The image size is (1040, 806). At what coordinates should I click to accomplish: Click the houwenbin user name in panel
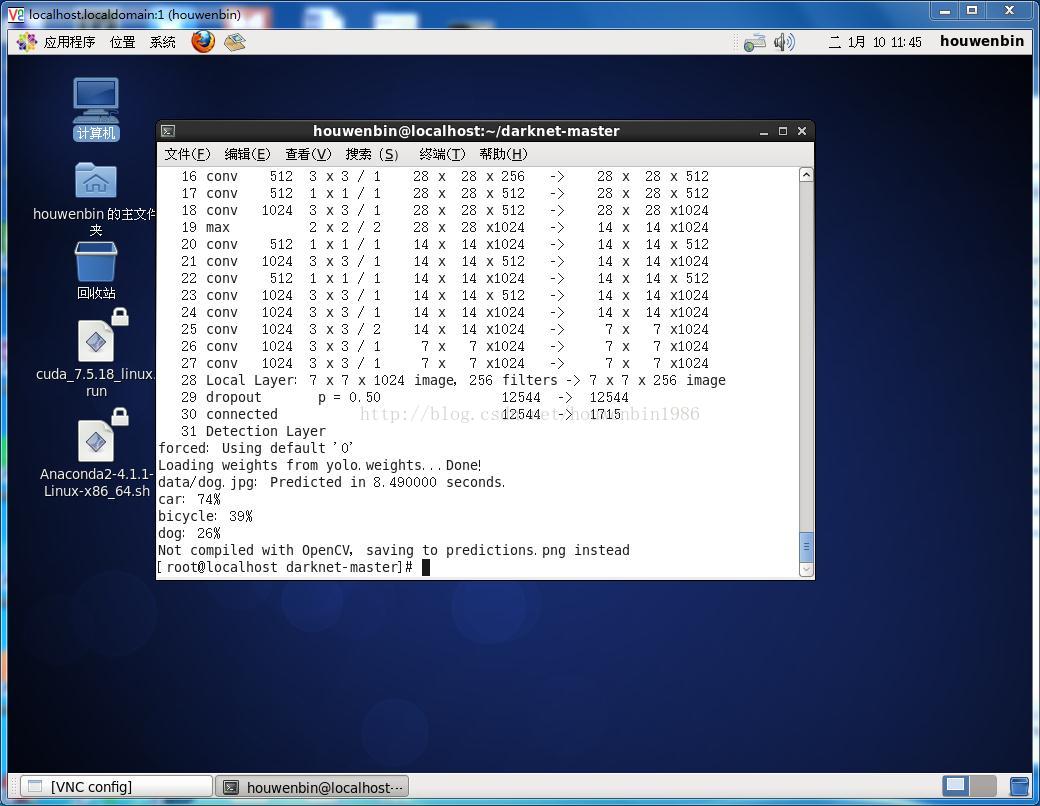pyautogui.click(x=982, y=41)
